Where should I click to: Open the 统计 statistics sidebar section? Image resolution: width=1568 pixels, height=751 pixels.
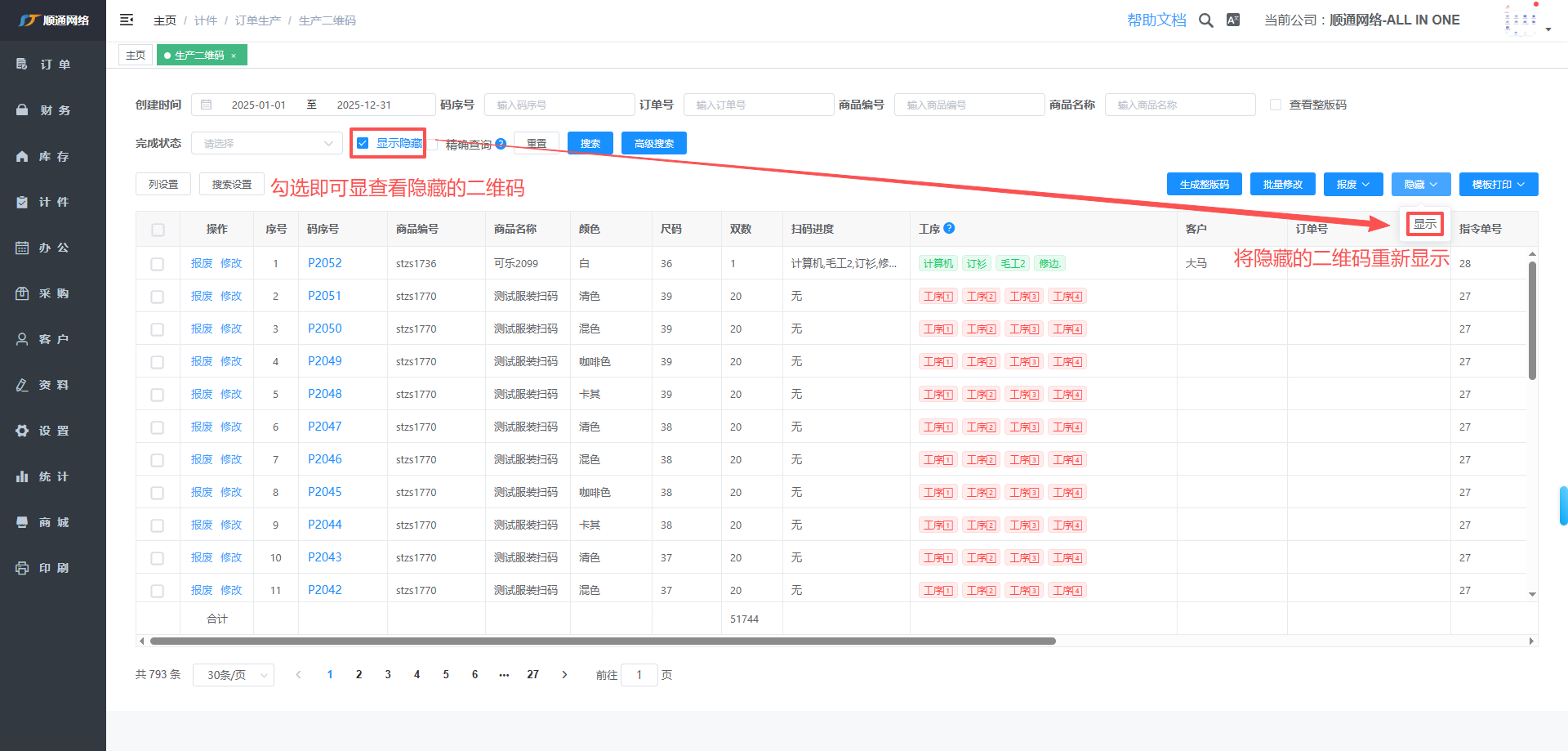pyautogui.click(x=53, y=476)
